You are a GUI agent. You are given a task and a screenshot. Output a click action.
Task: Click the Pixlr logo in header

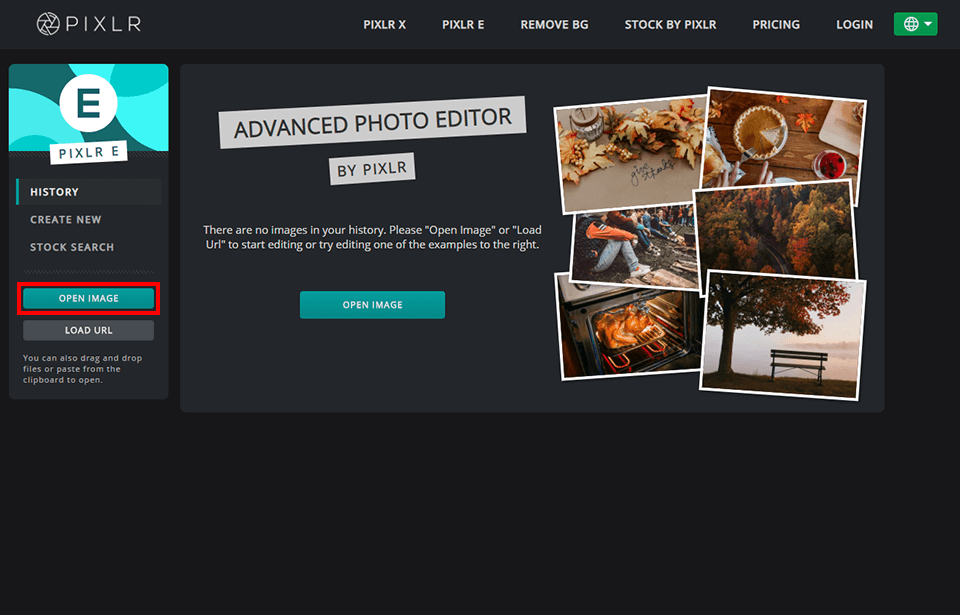(89, 24)
